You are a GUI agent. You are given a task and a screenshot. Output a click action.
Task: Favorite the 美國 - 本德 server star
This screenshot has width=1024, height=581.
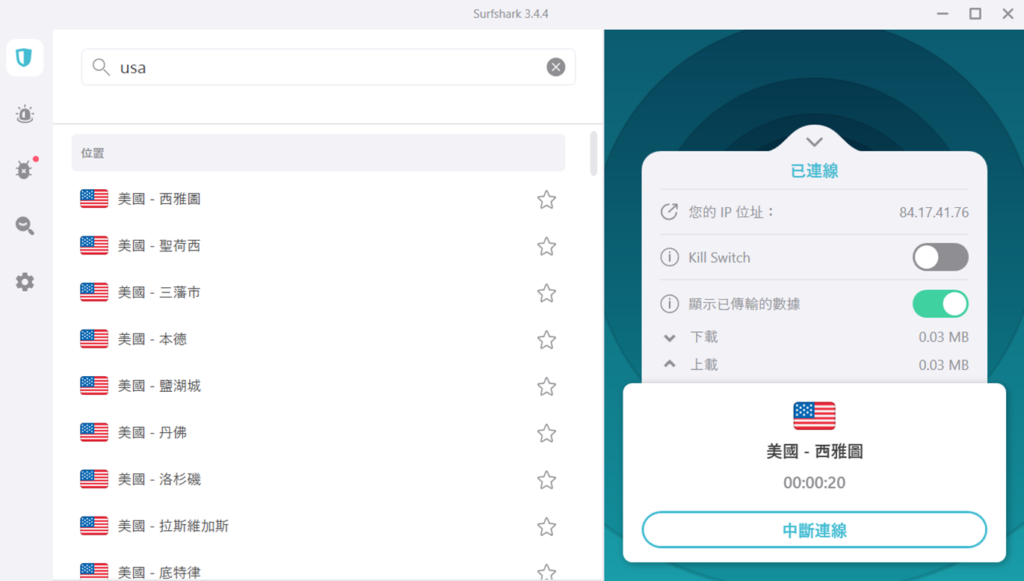pos(547,339)
